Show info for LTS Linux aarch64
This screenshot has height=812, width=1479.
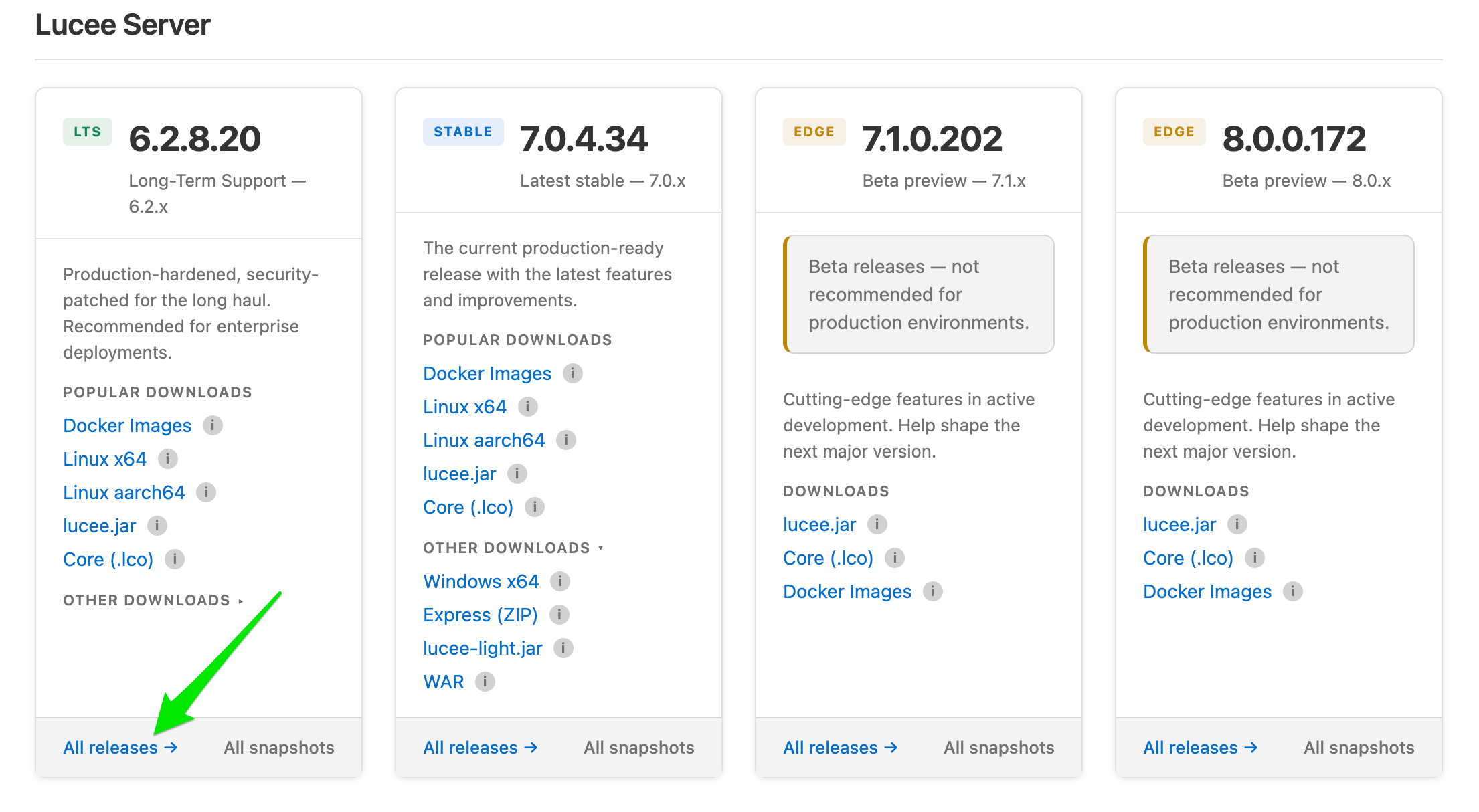(x=206, y=492)
